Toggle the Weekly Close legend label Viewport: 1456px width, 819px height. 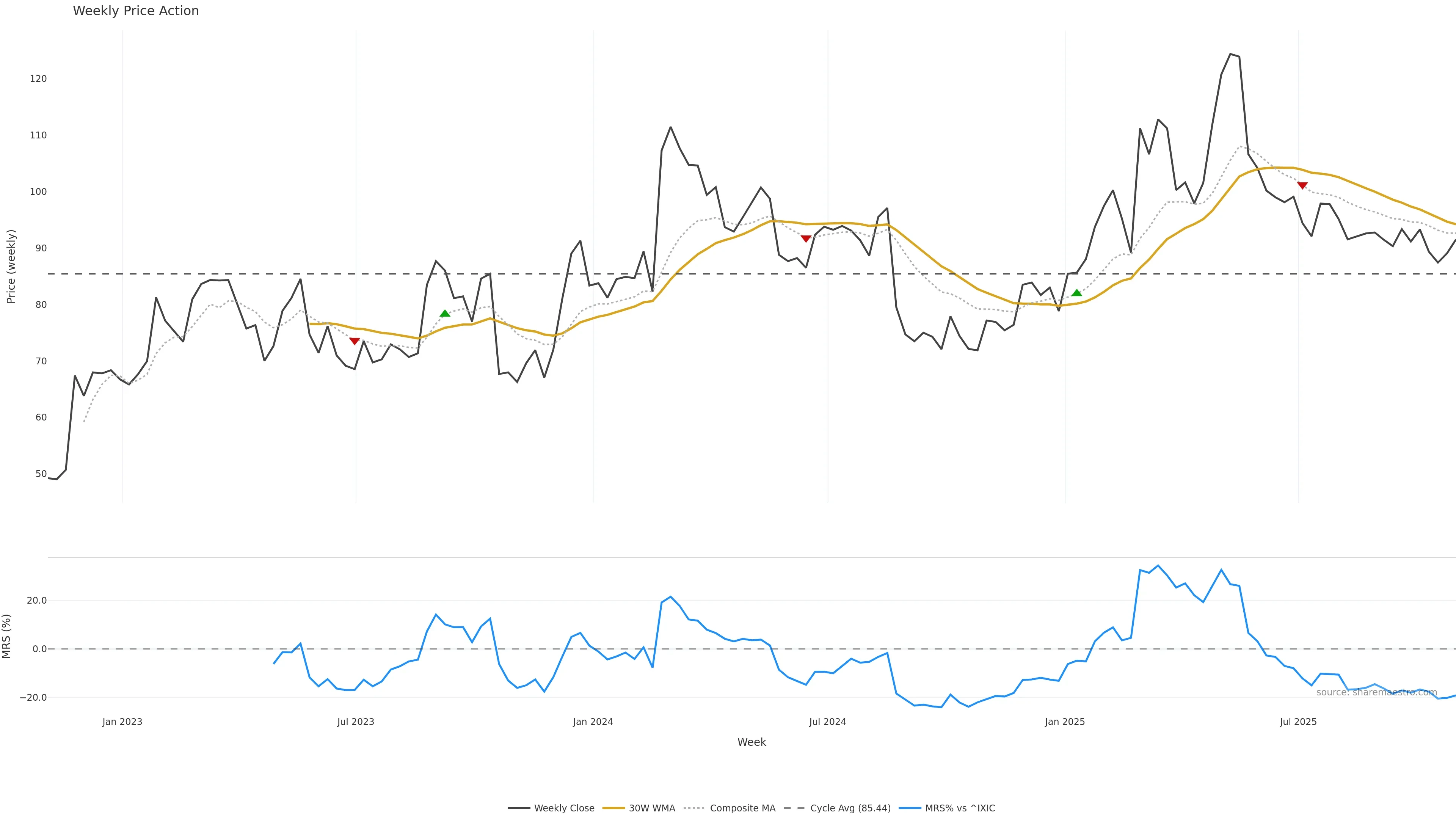point(563,808)
